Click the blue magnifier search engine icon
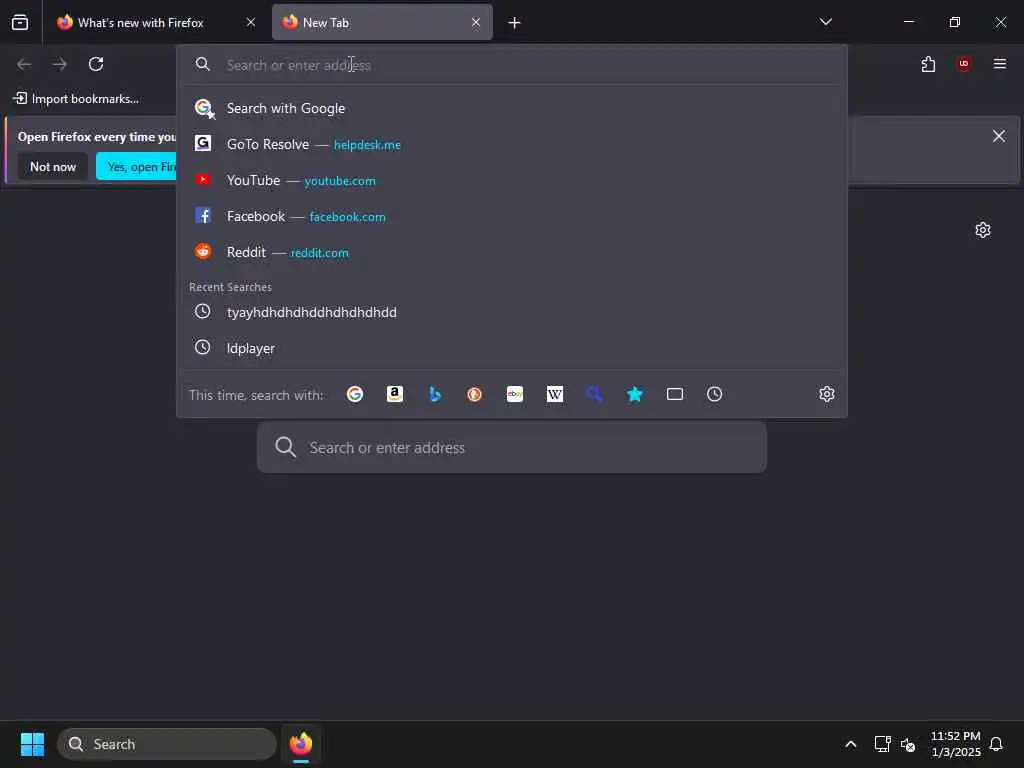 594,394
